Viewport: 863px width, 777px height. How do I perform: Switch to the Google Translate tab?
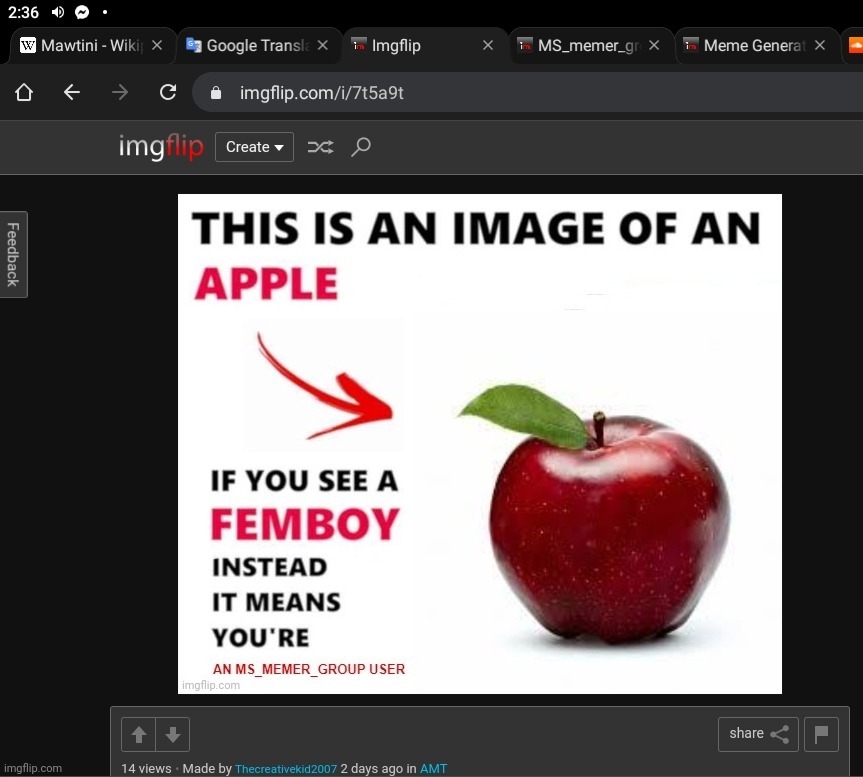pyautogui.click(x=250, y=46)
